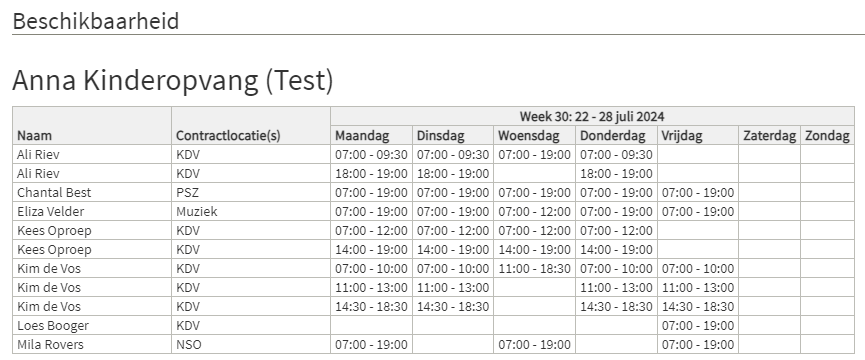This screenshot has width=865, height=360.
Task: Click the Naam column header
Action: click(92, 126)
